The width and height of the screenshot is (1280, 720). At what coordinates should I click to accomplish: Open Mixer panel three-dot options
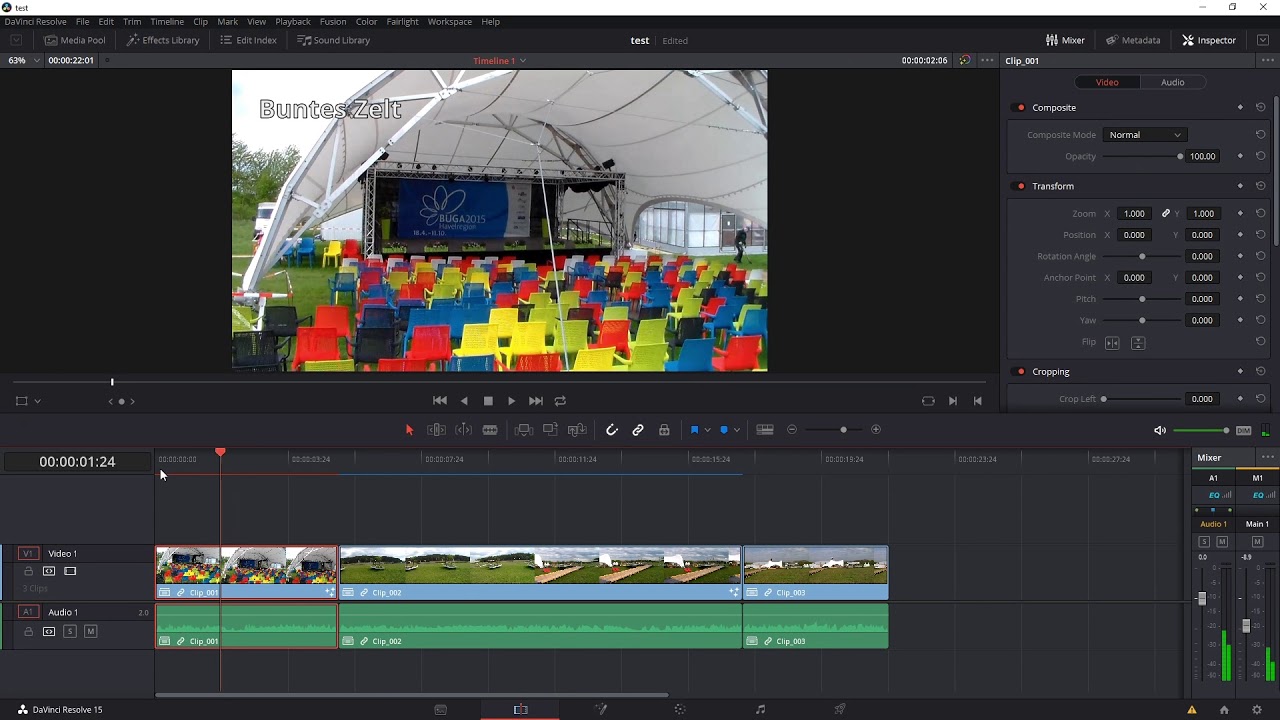tap(1267, 457)
